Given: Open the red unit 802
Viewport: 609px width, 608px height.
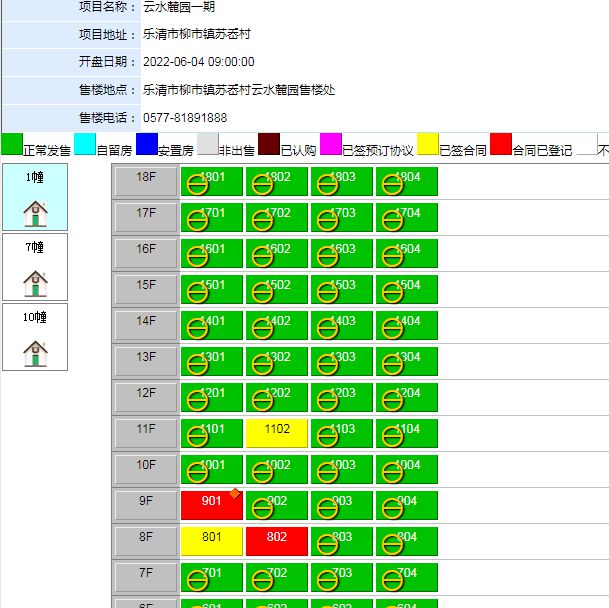Looking at the screenshot, I should pyautogui.click(x=276, y=541).
